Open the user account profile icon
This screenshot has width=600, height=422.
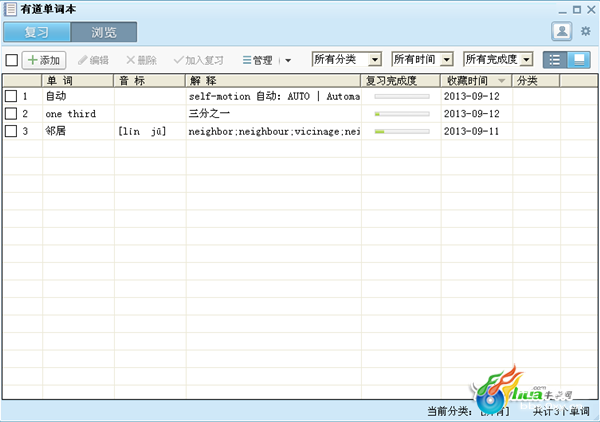point(561,31)
